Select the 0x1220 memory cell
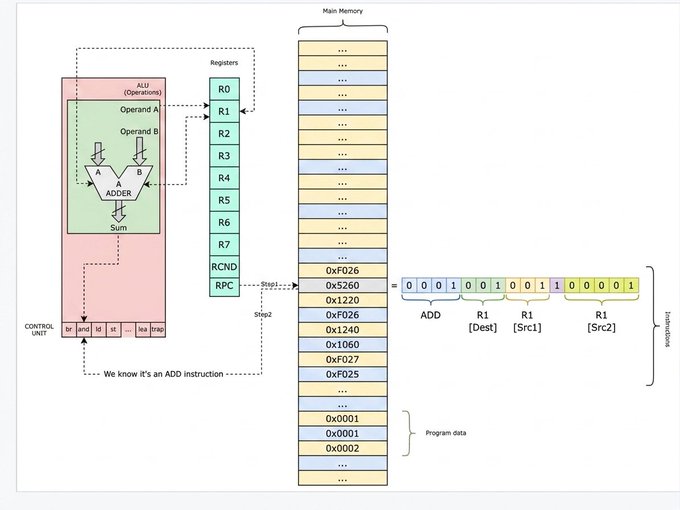 pos(343,300)
